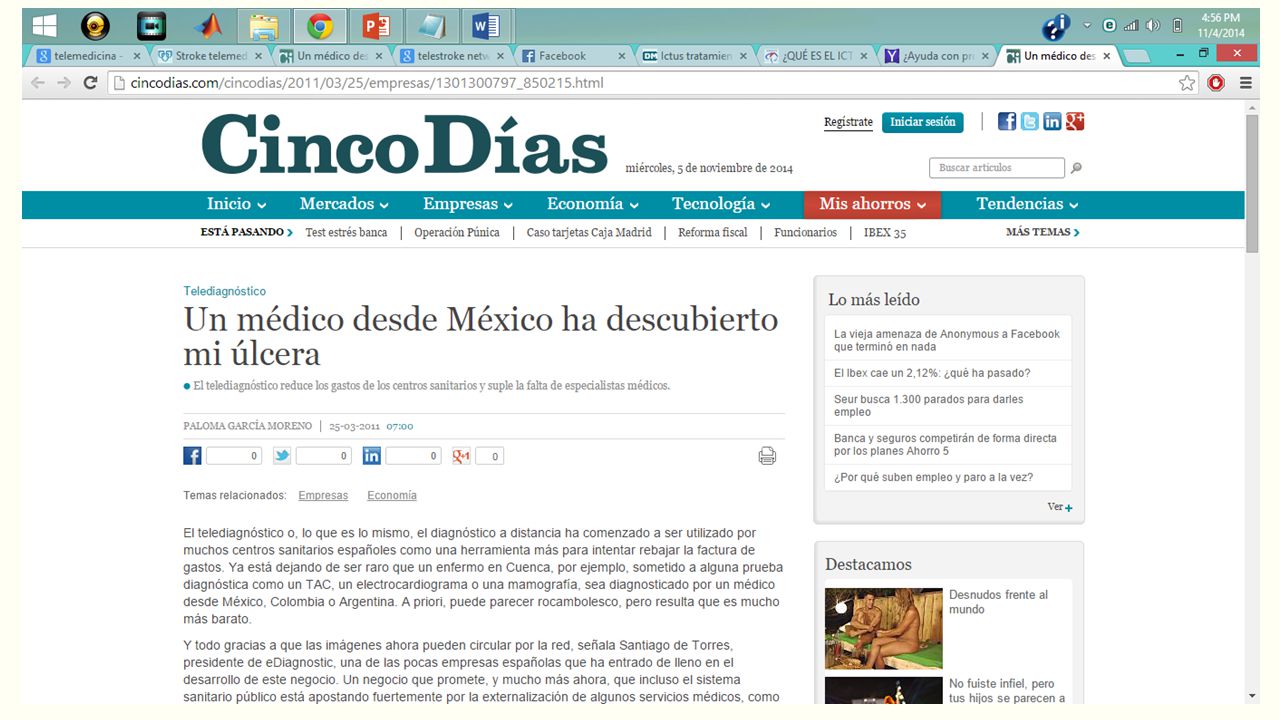Switch to the ¿Ayuda con pr tab
Viewport: 1280px width, 720px height.
pyautogui.click(x=937, y=56)
